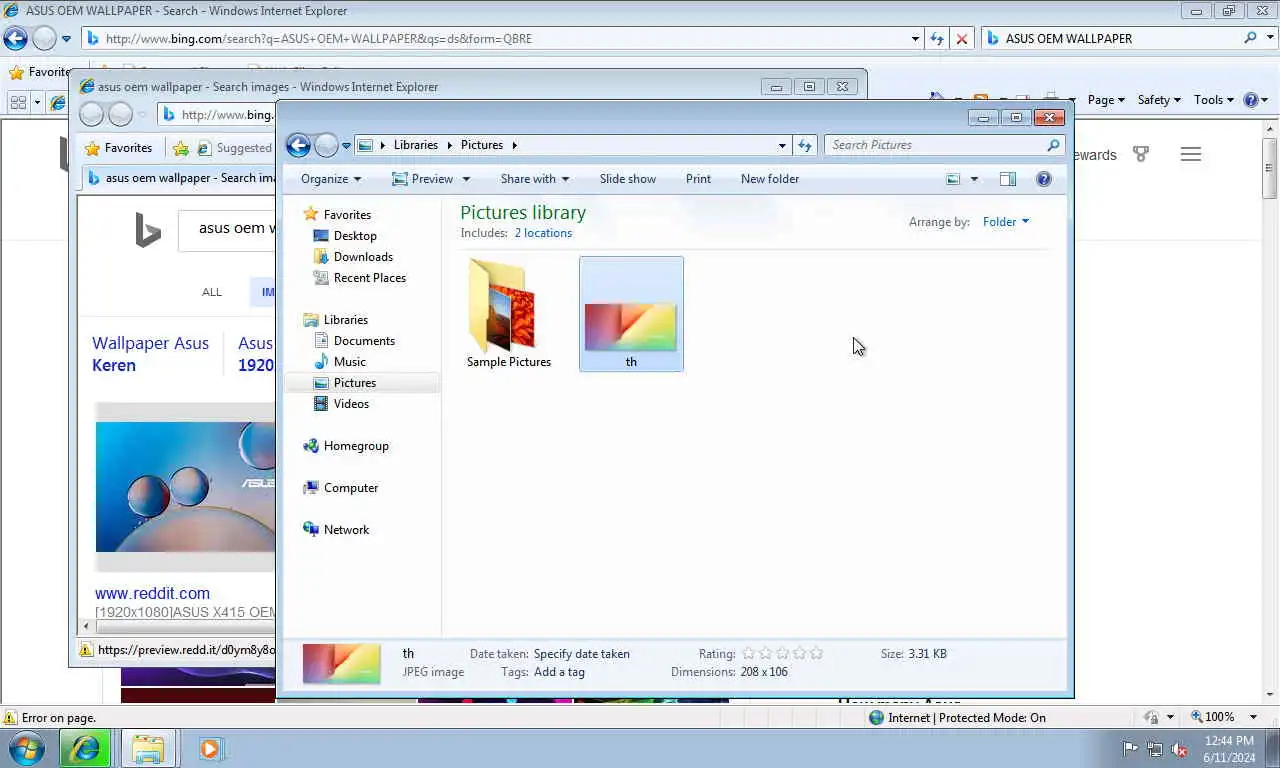Open the Share with menu
Screen dimensions: 1280x768
click(535, 179)
